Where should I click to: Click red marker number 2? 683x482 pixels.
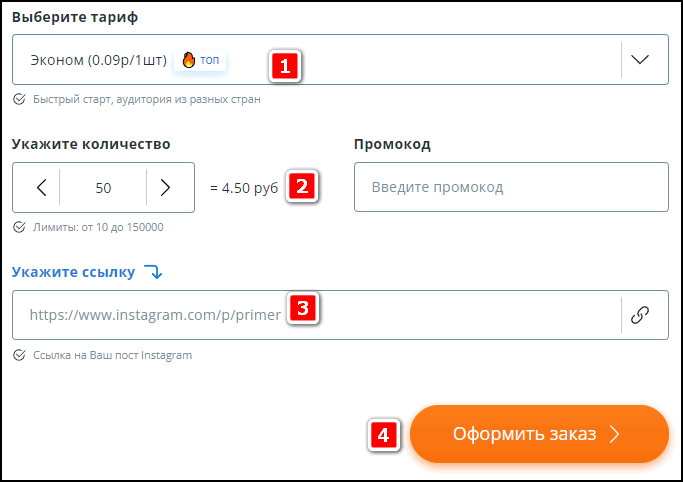coord(302,186)
